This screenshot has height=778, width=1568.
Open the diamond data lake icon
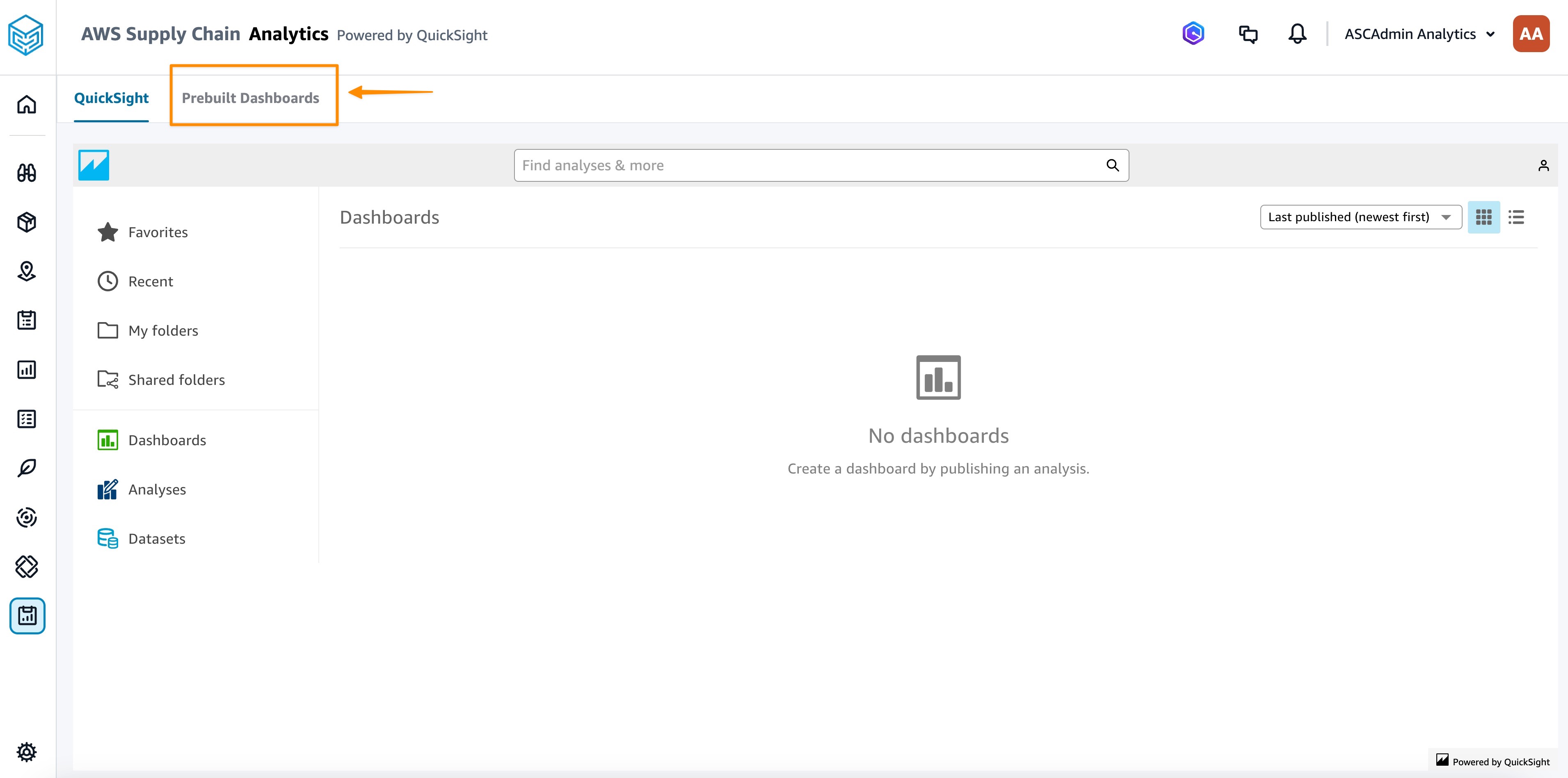27,567
